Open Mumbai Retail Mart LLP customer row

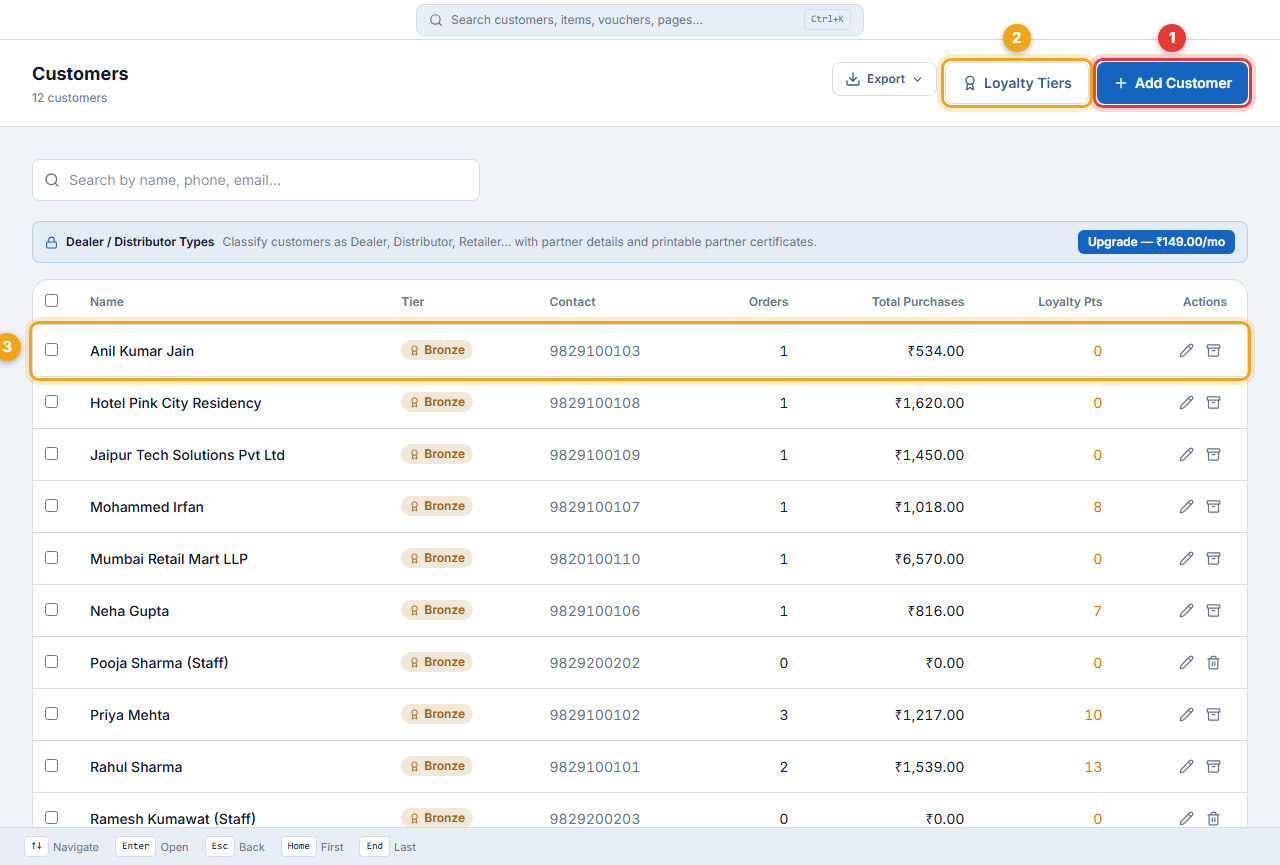click(x=640, y=558)
